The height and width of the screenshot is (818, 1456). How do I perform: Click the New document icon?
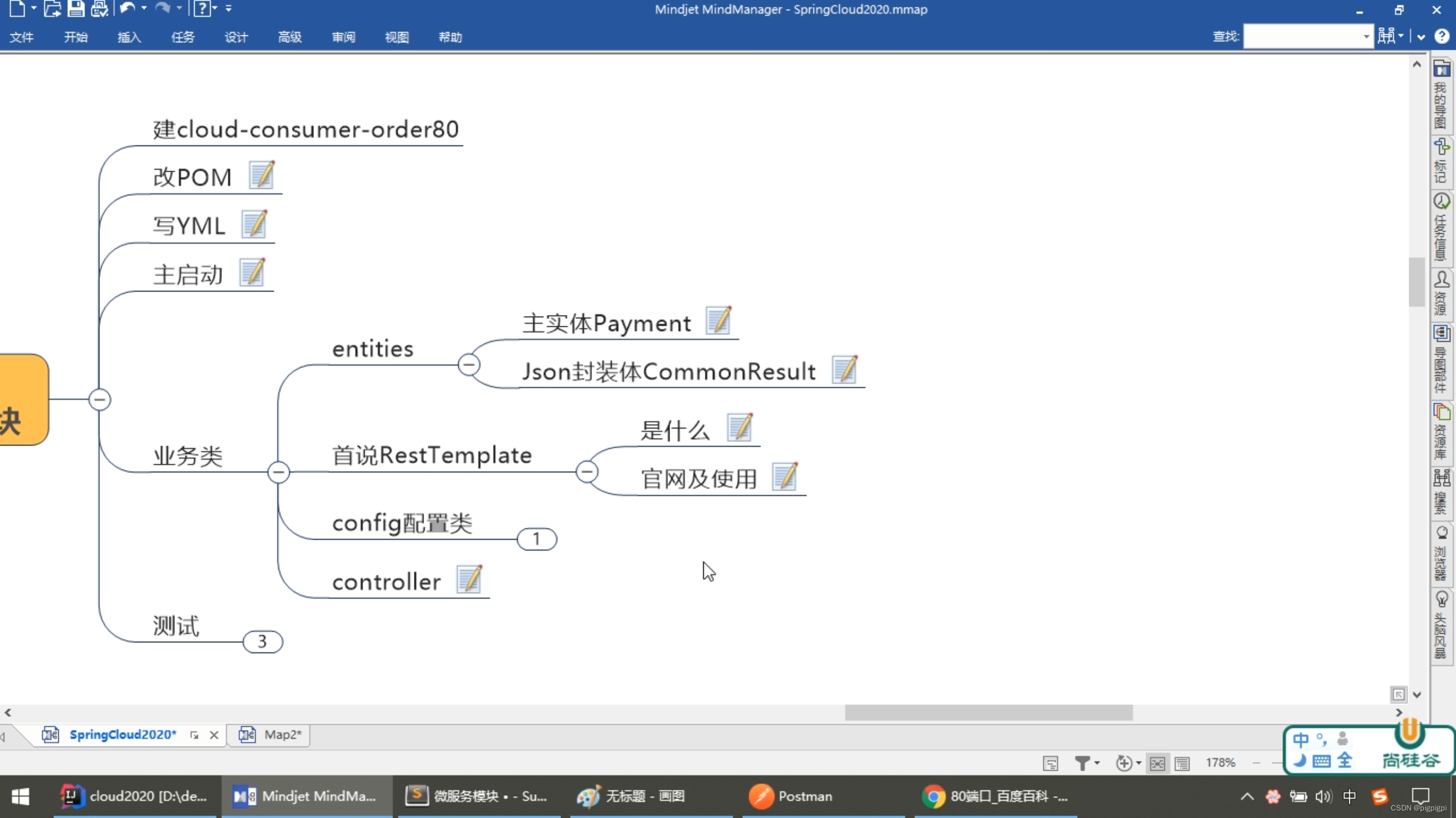tap(17, 9)
